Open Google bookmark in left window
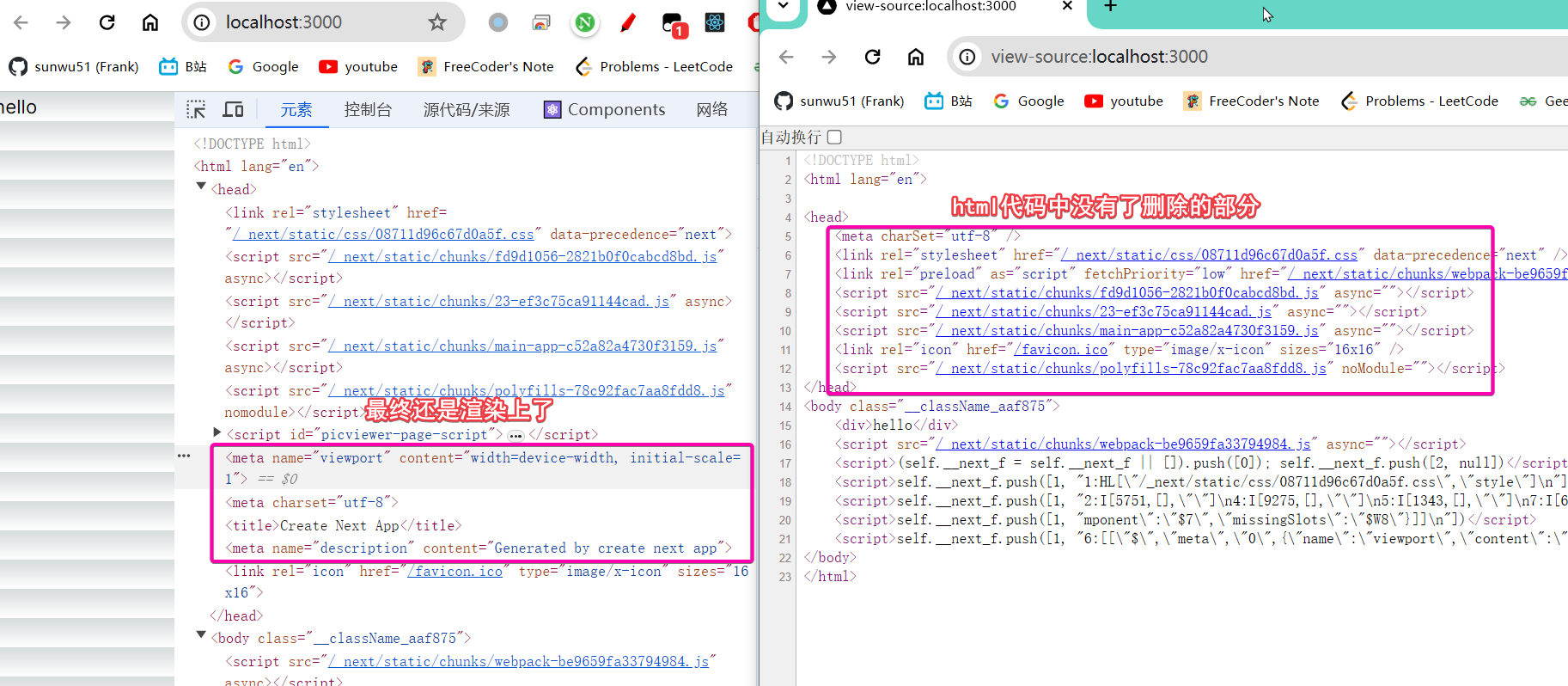This screenshot has width=1568, height=686. click(263, 66)
